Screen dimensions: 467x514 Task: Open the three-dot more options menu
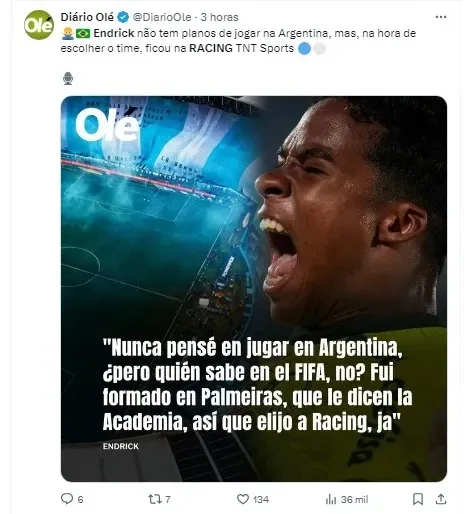(441, 17)
